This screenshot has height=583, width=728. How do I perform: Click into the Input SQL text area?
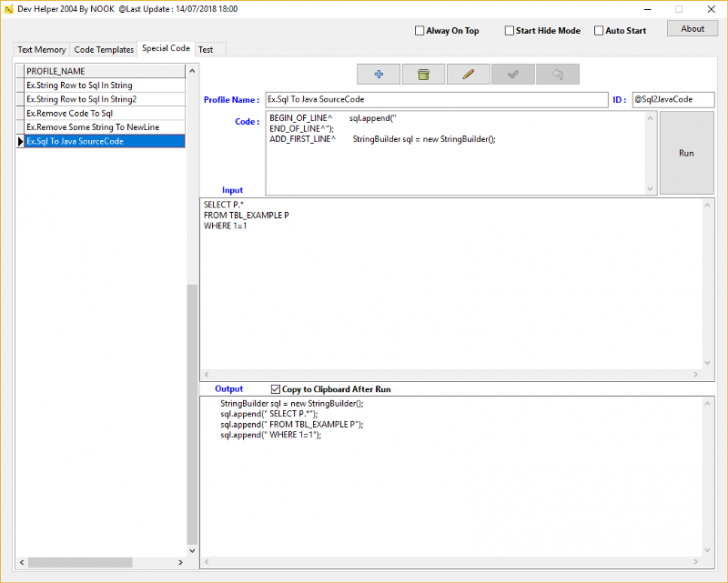coord(451,284)
